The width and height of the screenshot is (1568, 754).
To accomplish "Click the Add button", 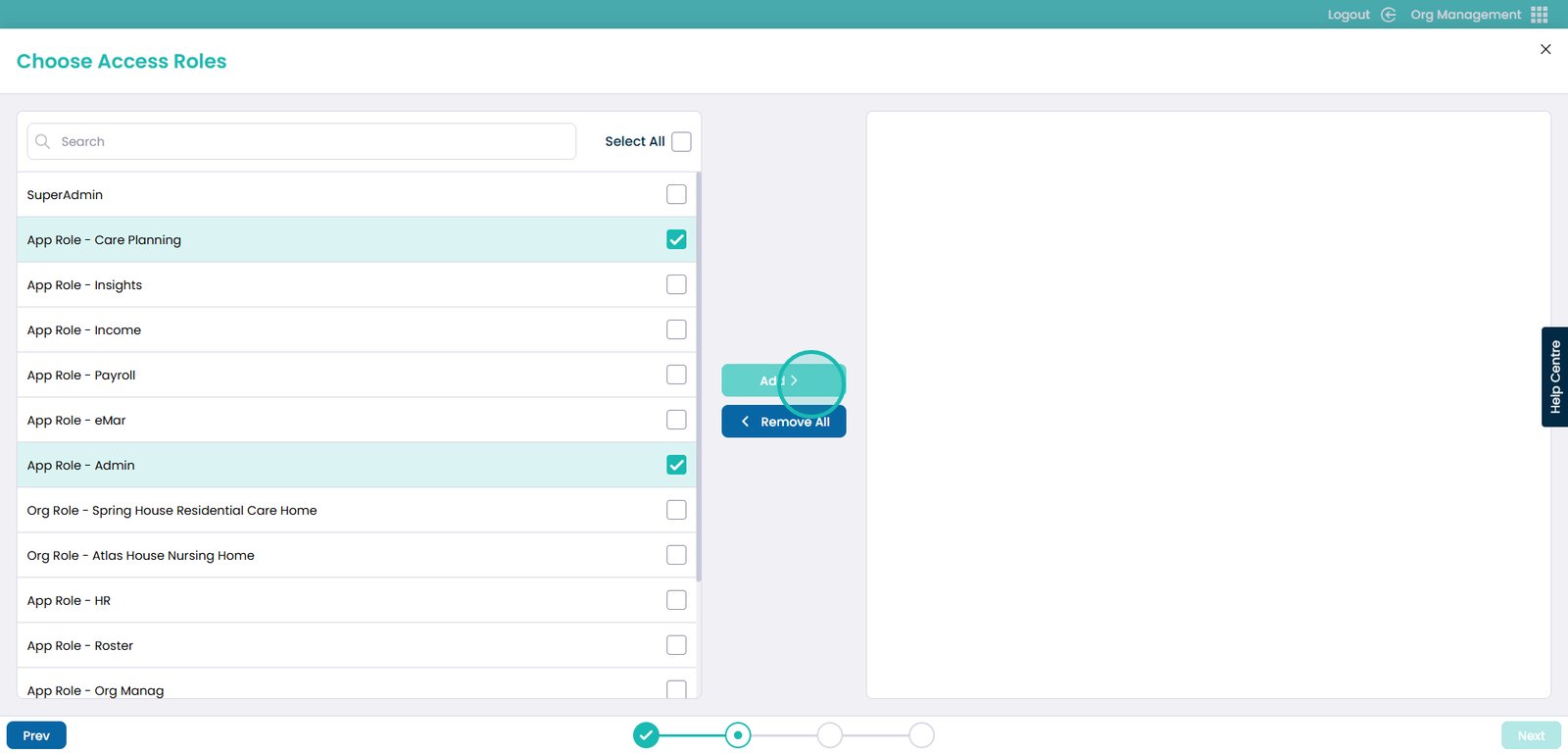I will pos(783,380).
